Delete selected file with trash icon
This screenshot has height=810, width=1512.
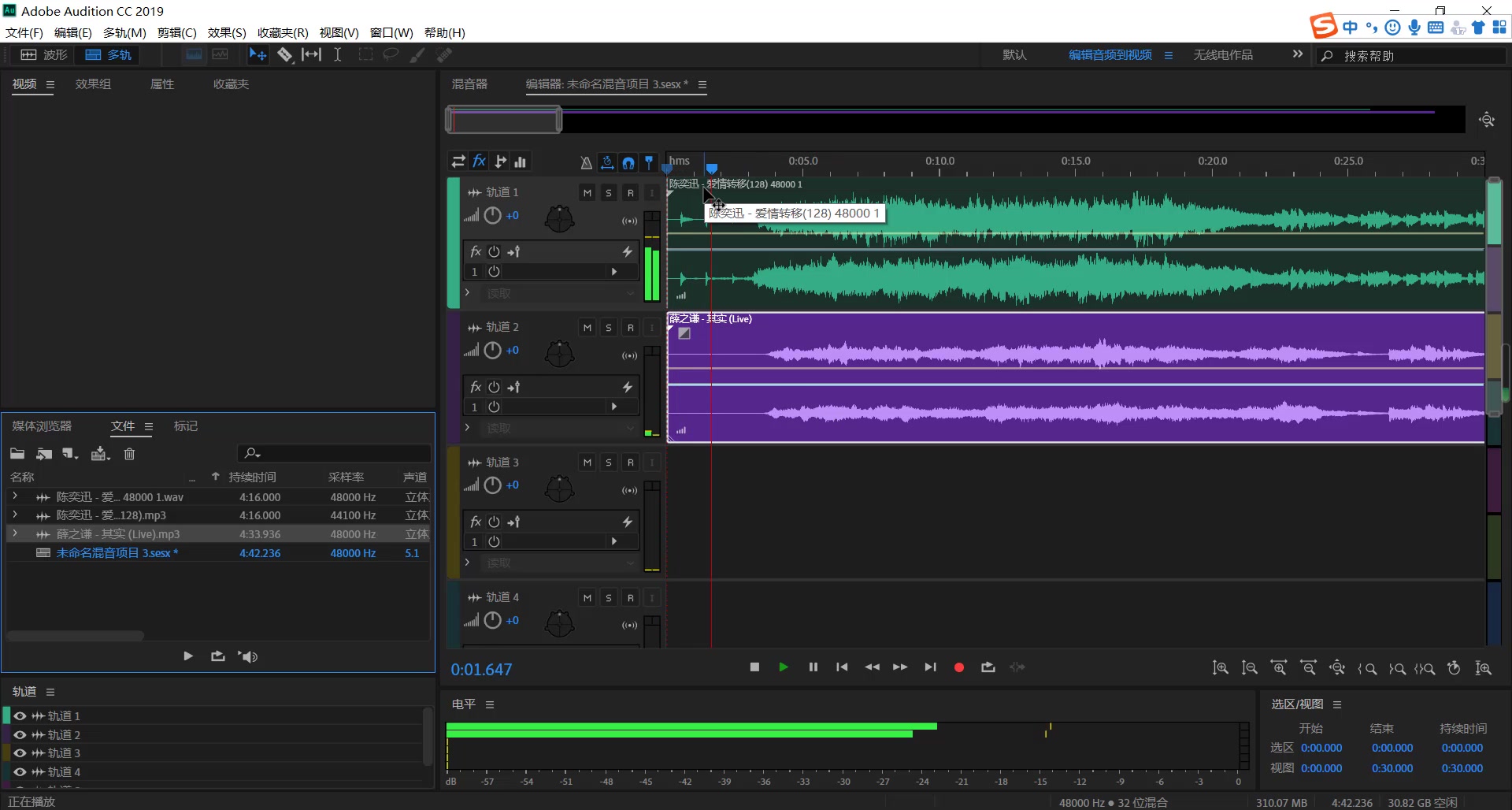point(130,454)
